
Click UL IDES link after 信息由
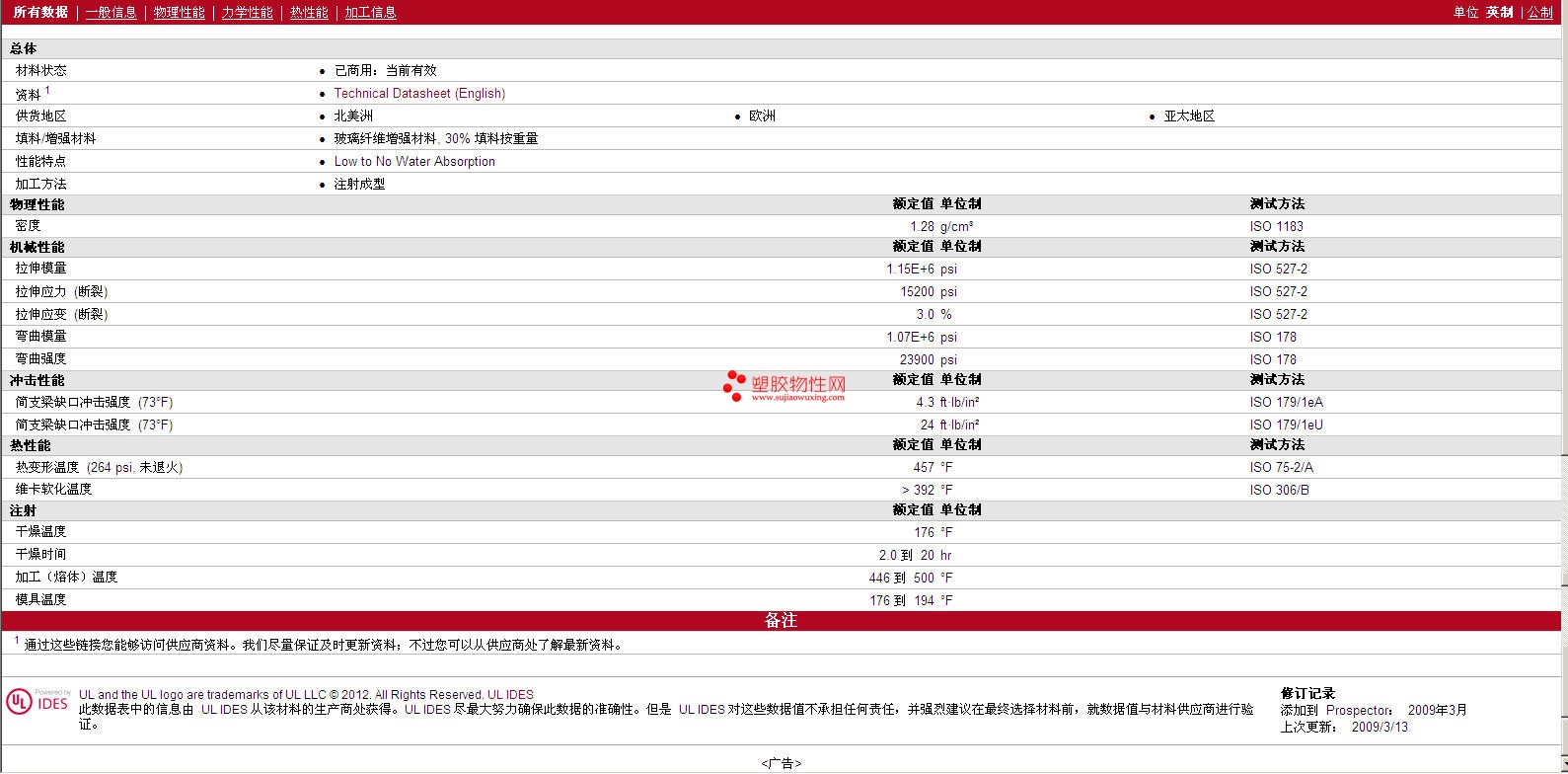coord(224,709)
